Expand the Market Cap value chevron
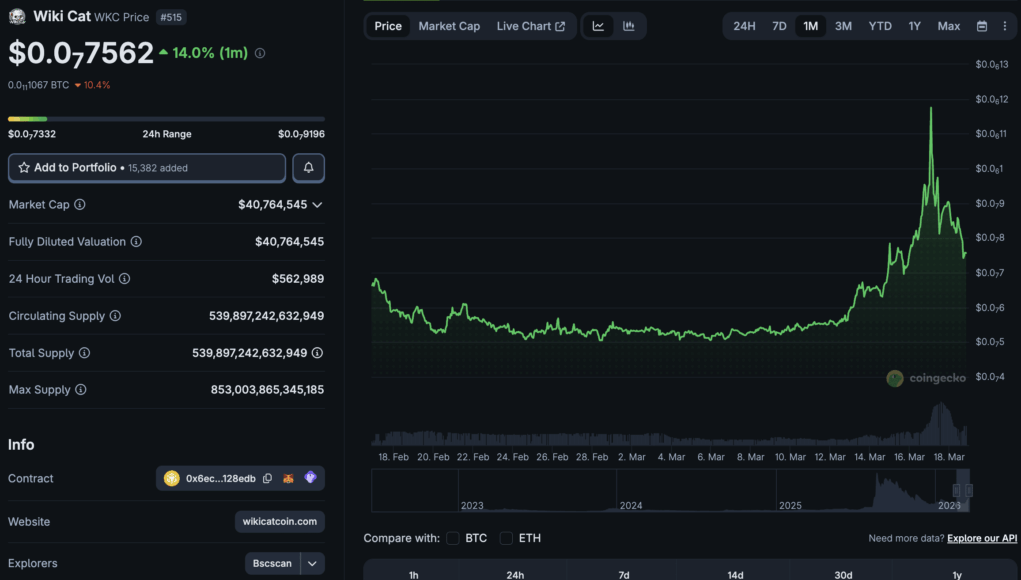Viewport: 1021px width, 580px height. point(317,205)
